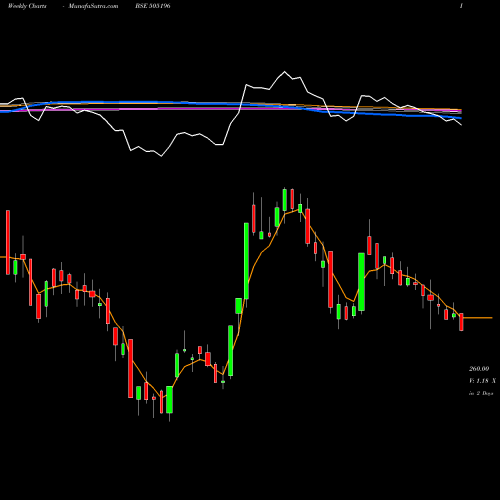Click the 'MunafaSutra.com' site label
This screenshot has width=500, height=500.
point(93,6)
